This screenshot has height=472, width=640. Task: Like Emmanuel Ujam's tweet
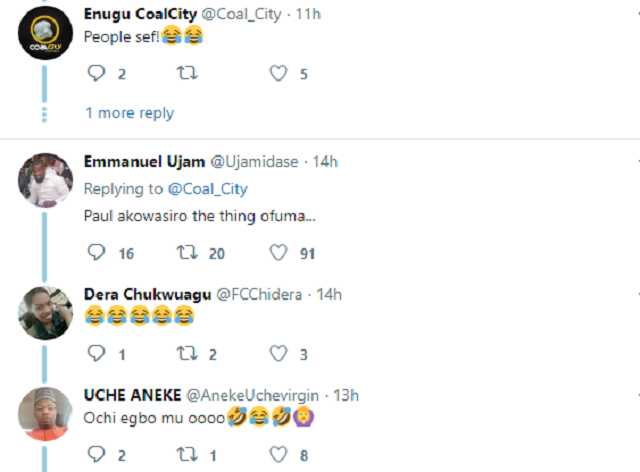click(279, 253)
